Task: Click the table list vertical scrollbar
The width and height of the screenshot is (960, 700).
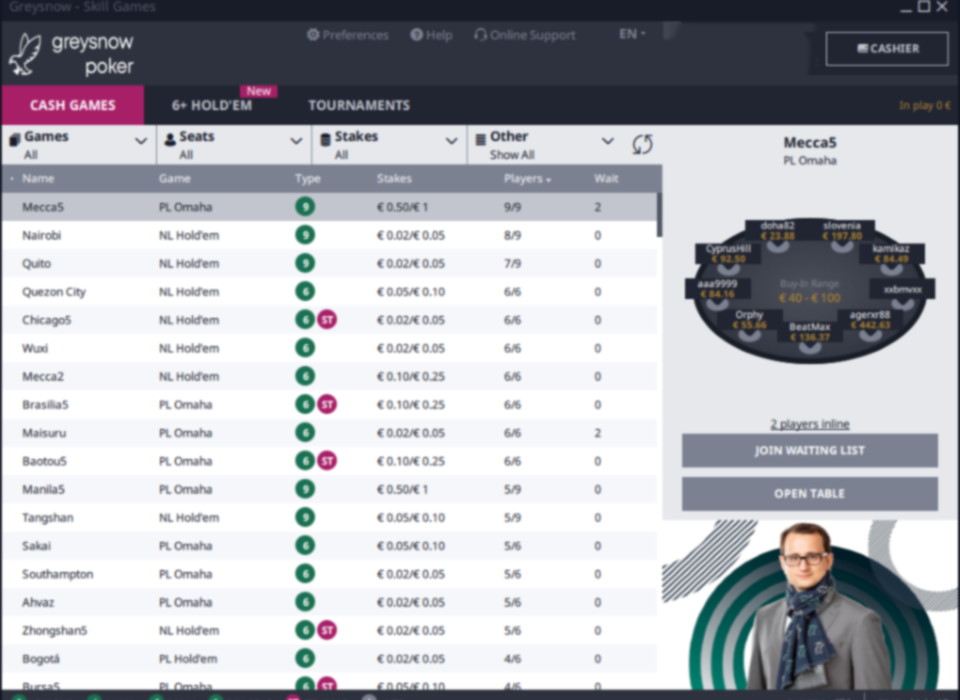Action: (659, 214)
